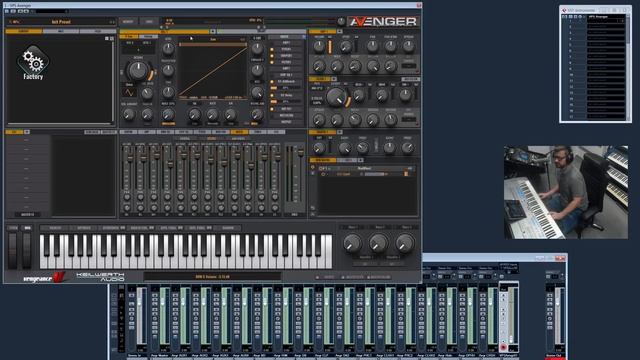Click the master fader of Avenger mixer

click(x=300, y=152)
